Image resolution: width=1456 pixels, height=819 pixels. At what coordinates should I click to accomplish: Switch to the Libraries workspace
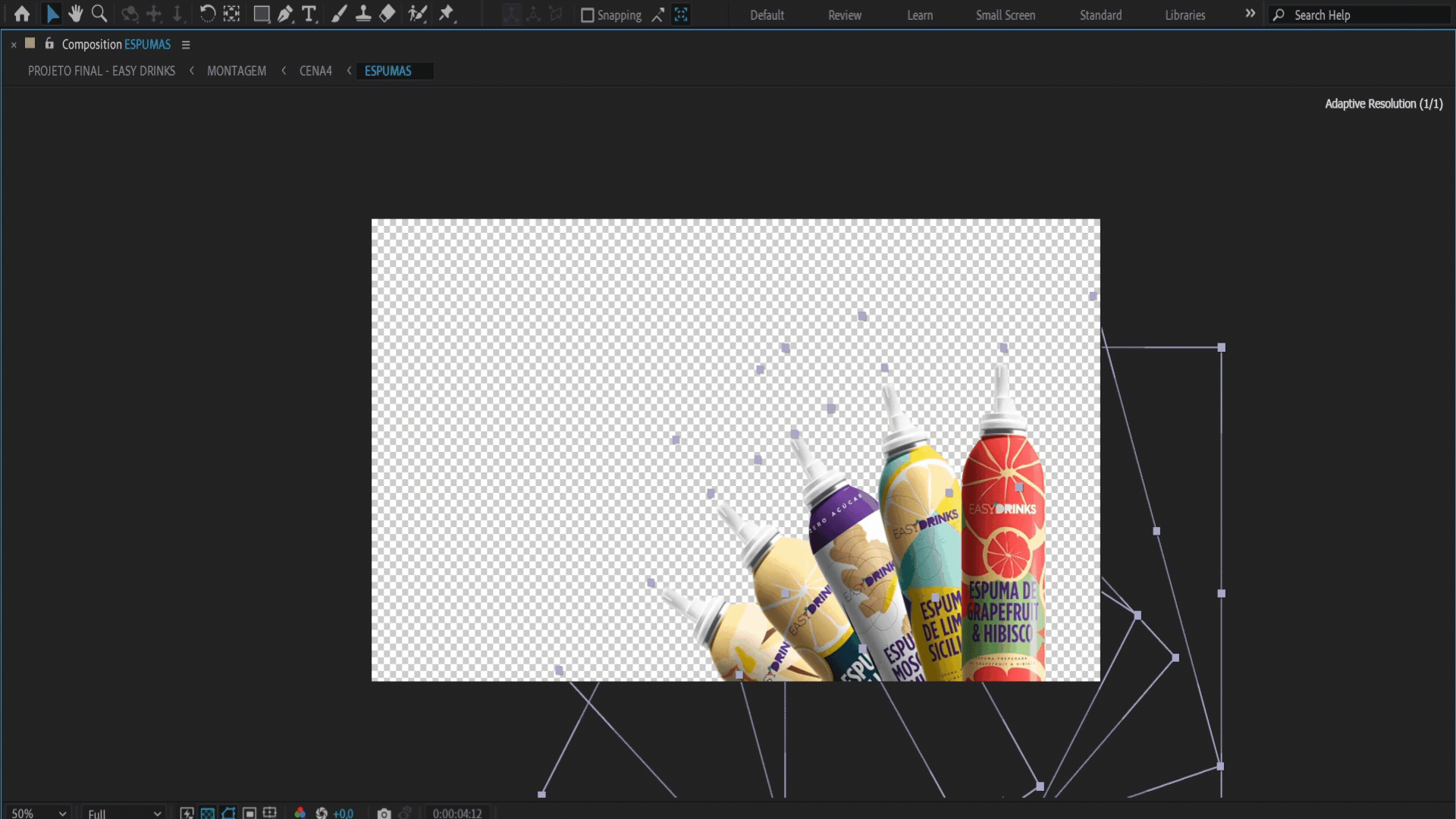click(1185, 15)
